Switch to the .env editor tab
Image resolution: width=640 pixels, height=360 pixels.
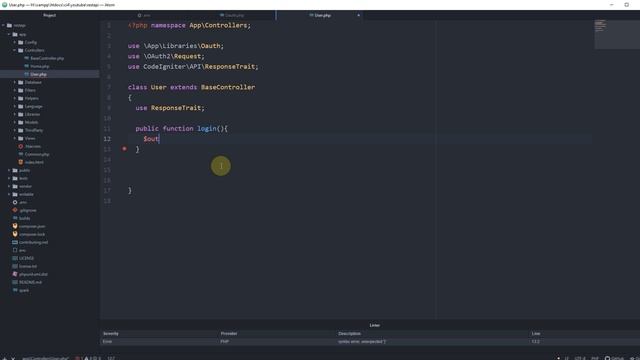[x=144, y=15]
